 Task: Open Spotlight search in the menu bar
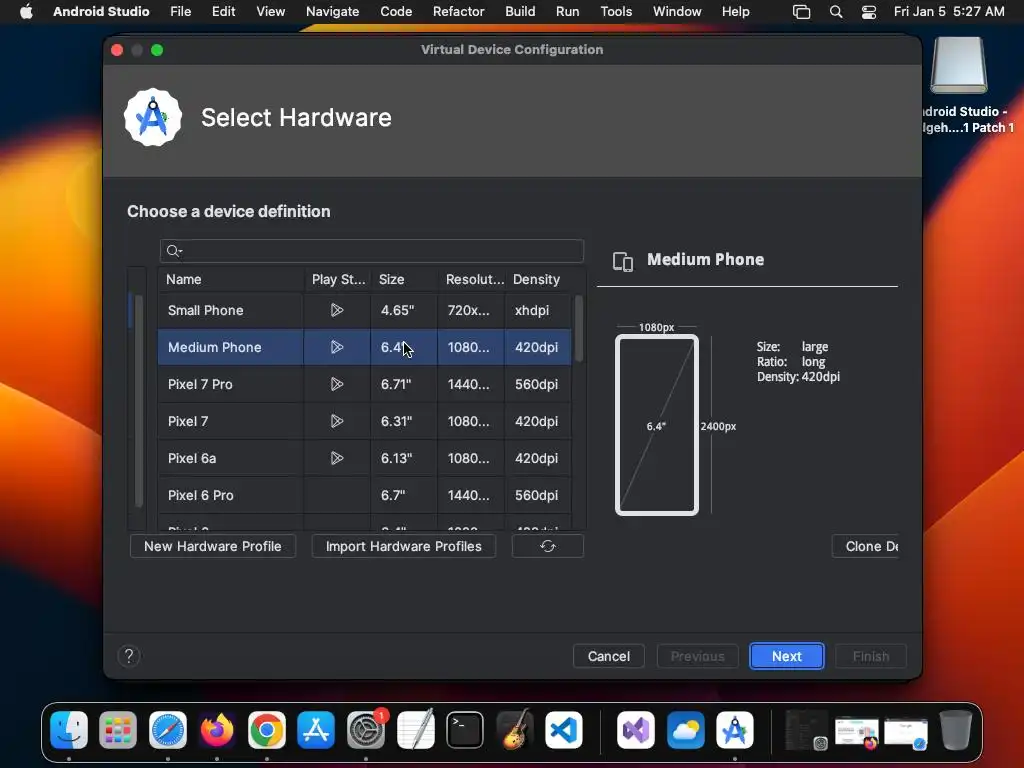836,12
